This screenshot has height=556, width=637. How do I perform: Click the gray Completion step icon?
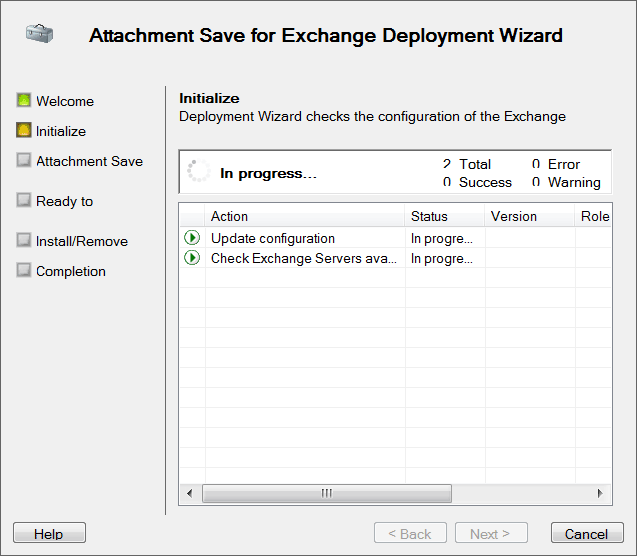tap(24, 270)
